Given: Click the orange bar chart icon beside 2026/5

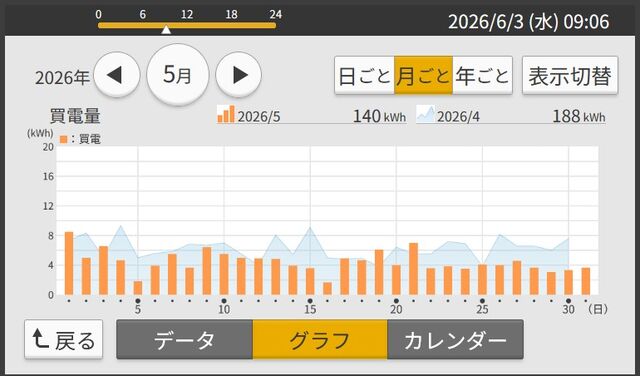Looking at the screenshot, I should [226, 114].
